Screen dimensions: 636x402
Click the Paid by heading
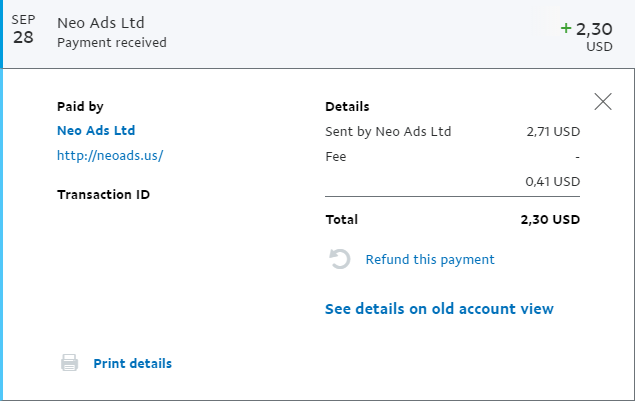(80, 107)
